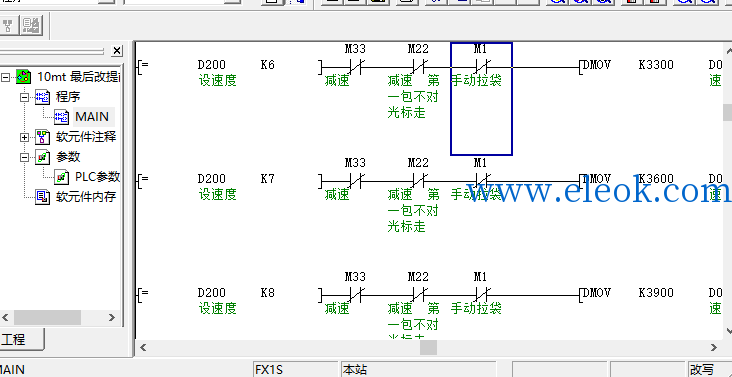Select the 参数 parameter folder icon
The height and width of the screenshot is (377, 732).
pyautogui.click(x=42, y=157)
